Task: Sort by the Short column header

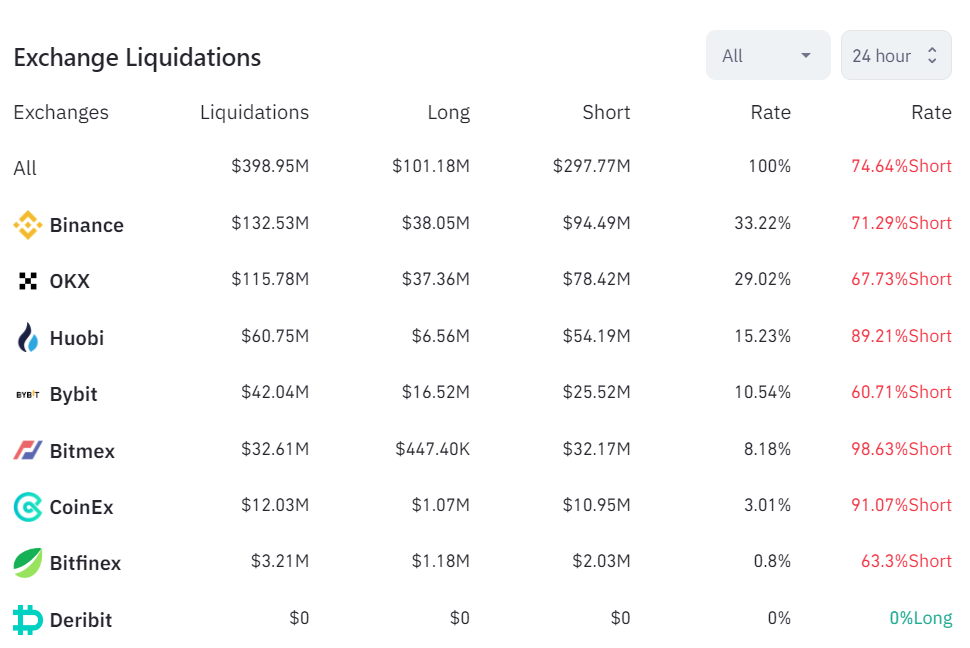Action: click(x=606, y=112)
